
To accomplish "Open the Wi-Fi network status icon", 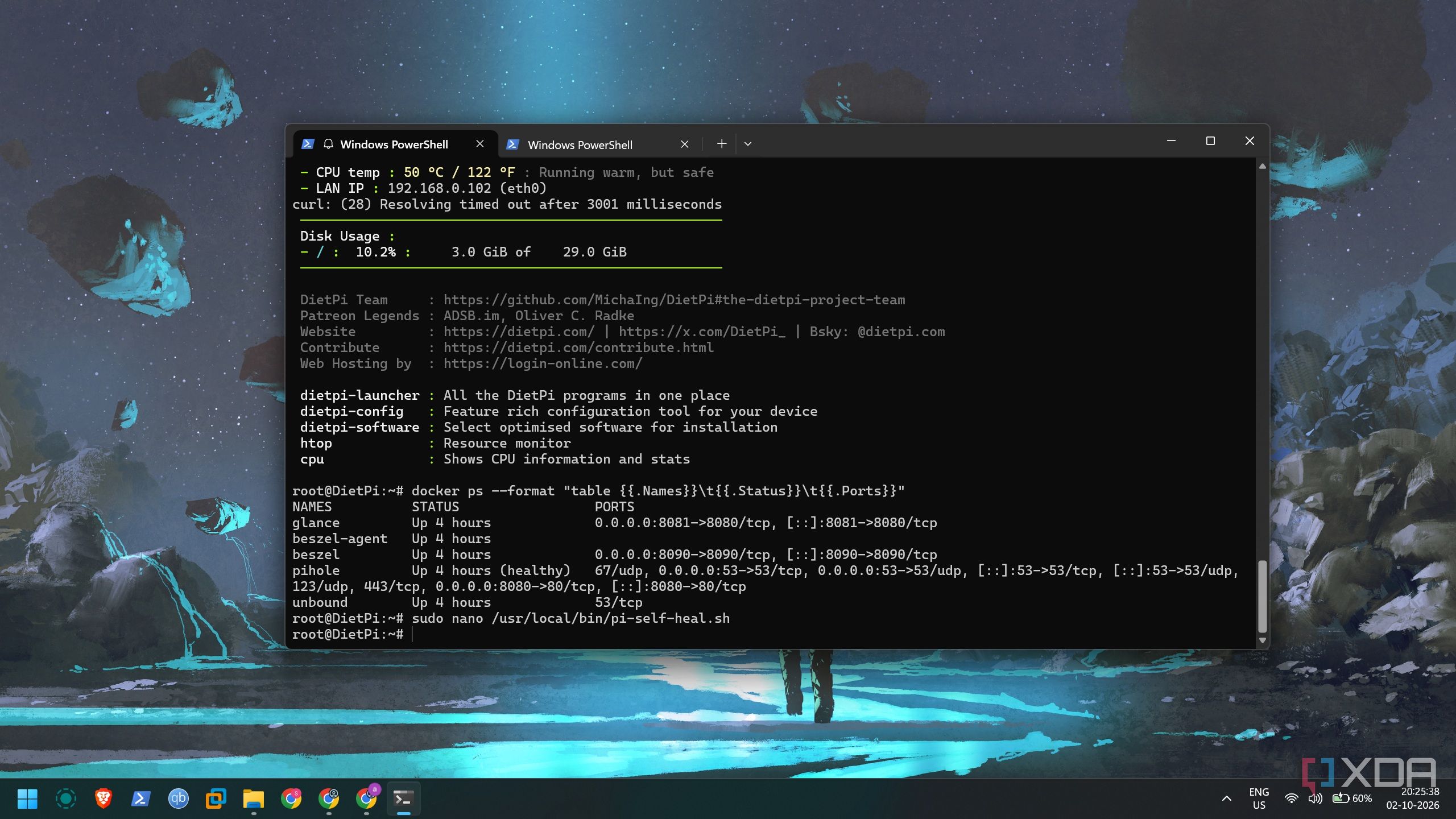I will click(1292, 799).
